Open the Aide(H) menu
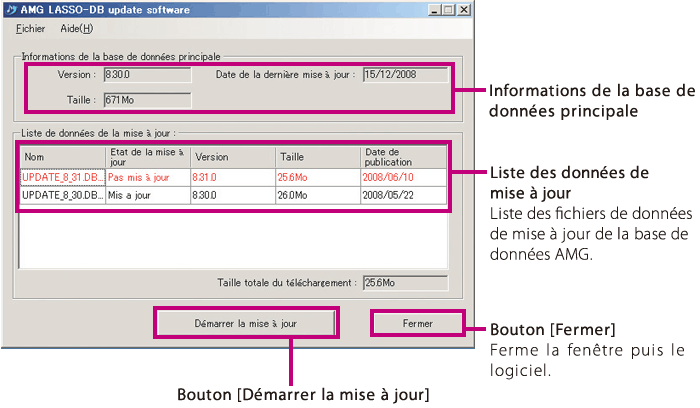The image size is (700, 408). [x=77, y=29]
